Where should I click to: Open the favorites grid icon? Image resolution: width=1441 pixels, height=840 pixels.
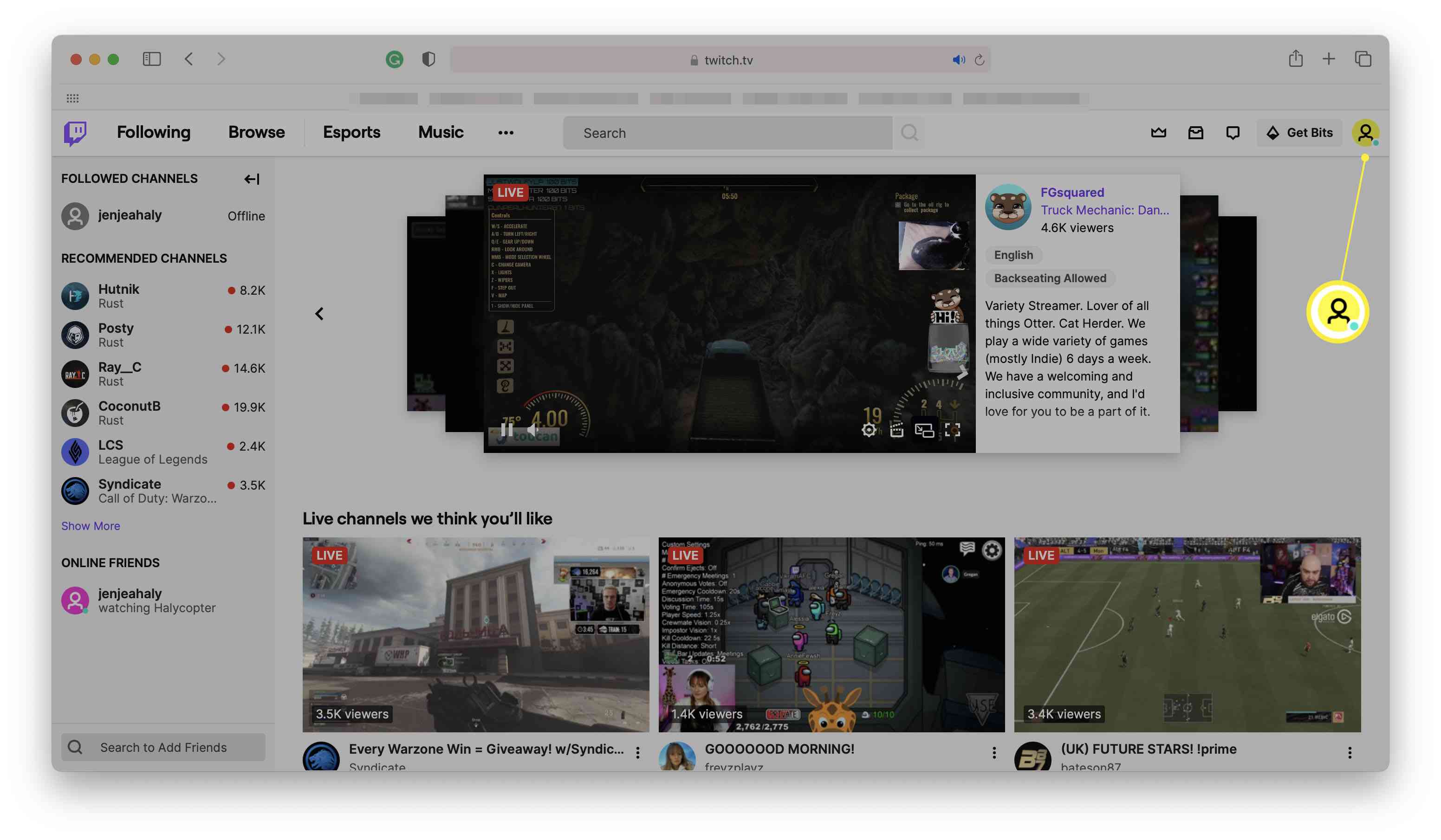72,98
